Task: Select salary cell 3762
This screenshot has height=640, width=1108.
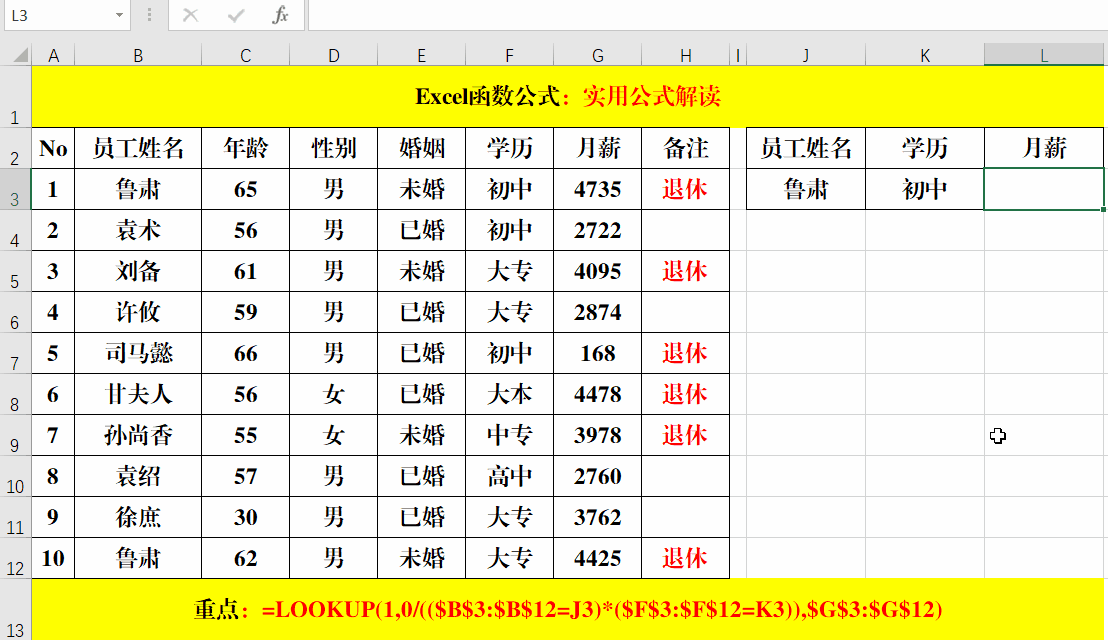Action: [x=598, y=517]
